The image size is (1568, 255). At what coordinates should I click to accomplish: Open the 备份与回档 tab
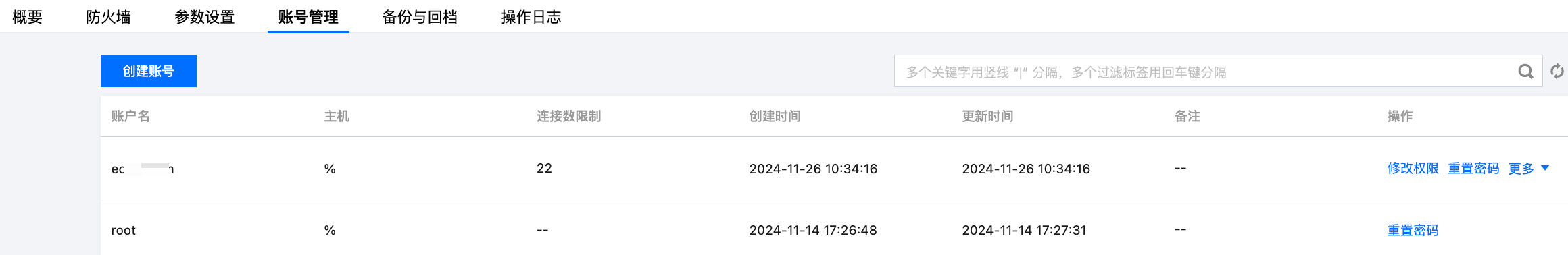tap(420, 17)
